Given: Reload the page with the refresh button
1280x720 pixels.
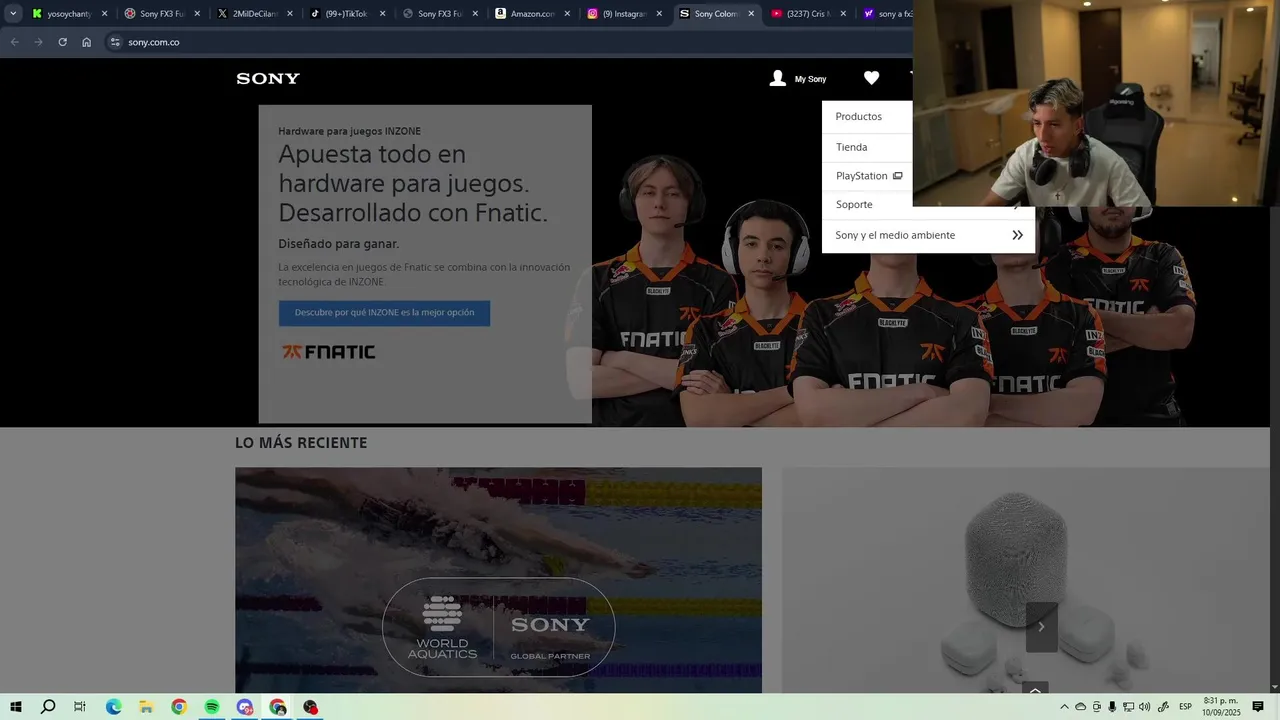Looking at the screenshot, I should [62, 42].
